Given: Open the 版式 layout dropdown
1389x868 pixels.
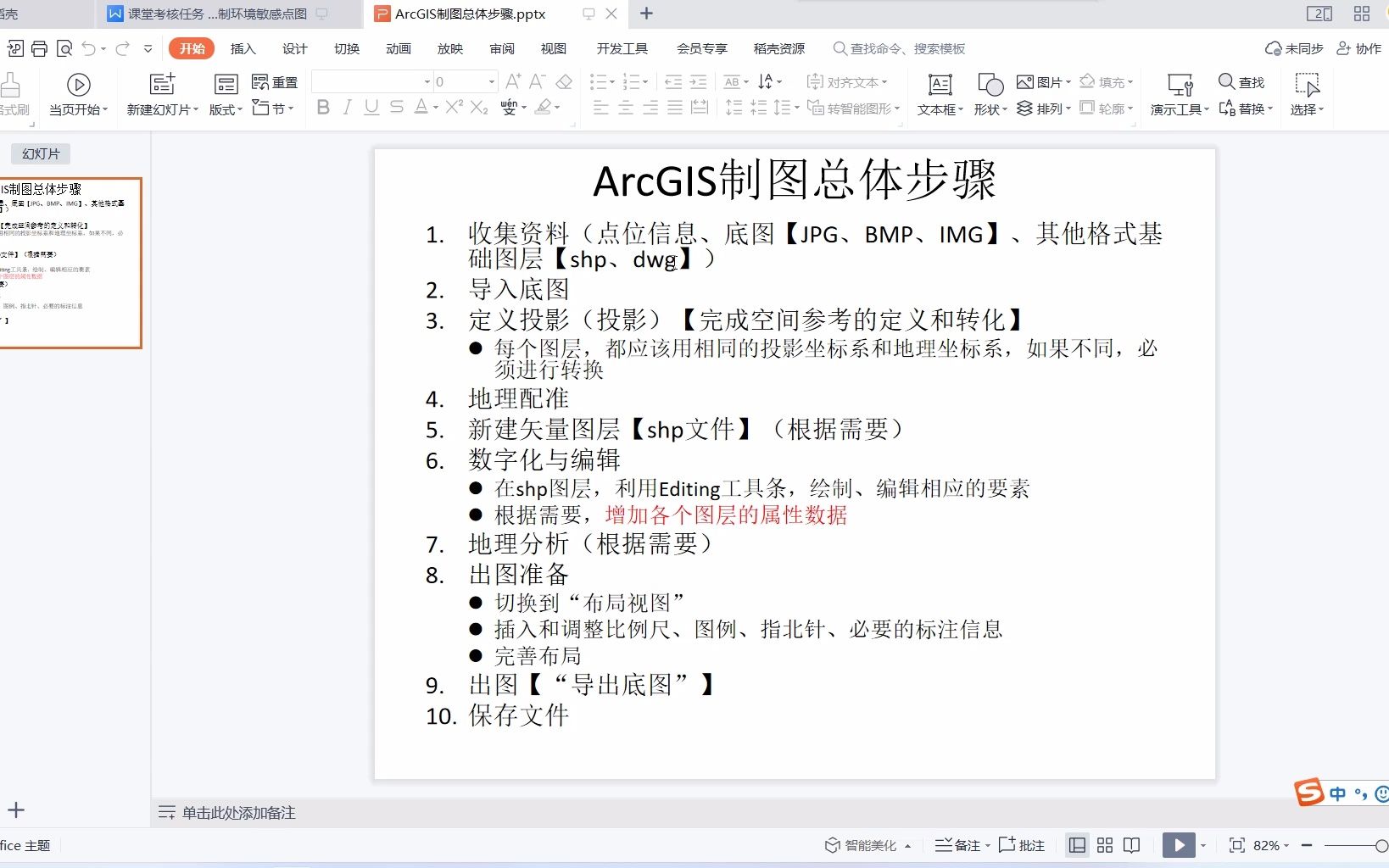Looking at the screenshot, I should click(x=226, y=109).
